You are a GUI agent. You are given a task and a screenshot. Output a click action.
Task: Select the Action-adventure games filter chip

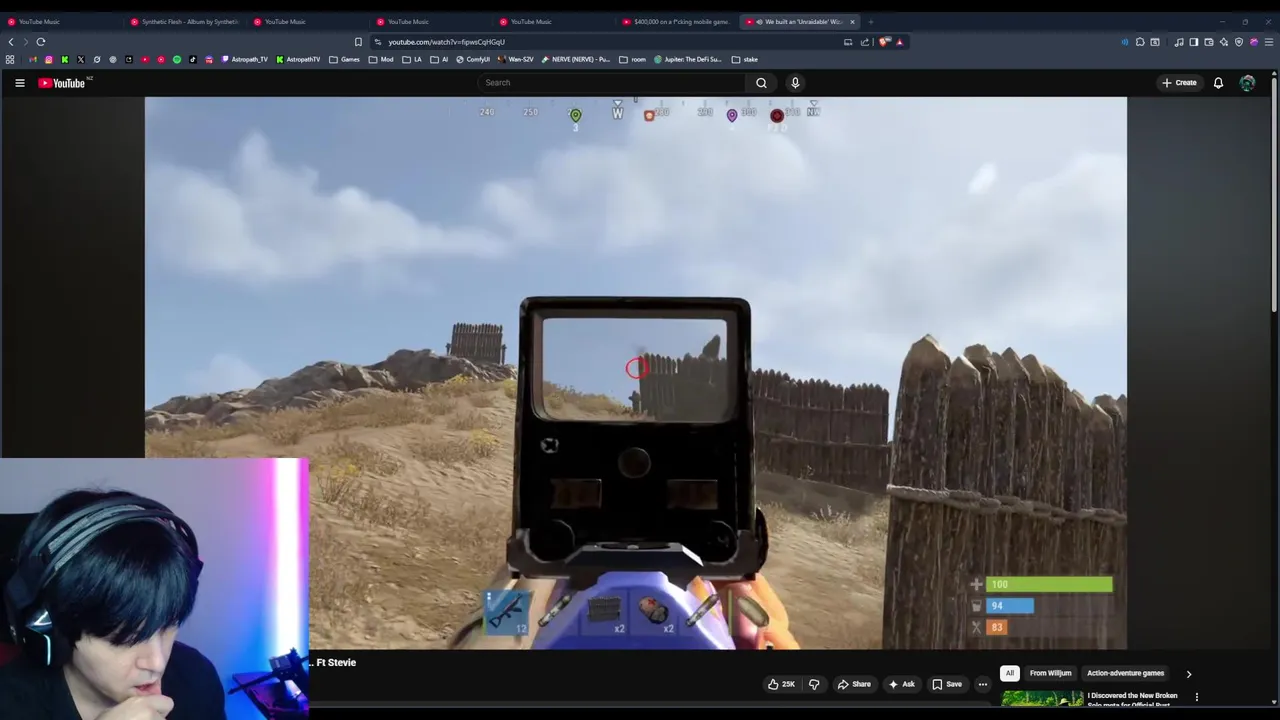[x=1125, y=673]
